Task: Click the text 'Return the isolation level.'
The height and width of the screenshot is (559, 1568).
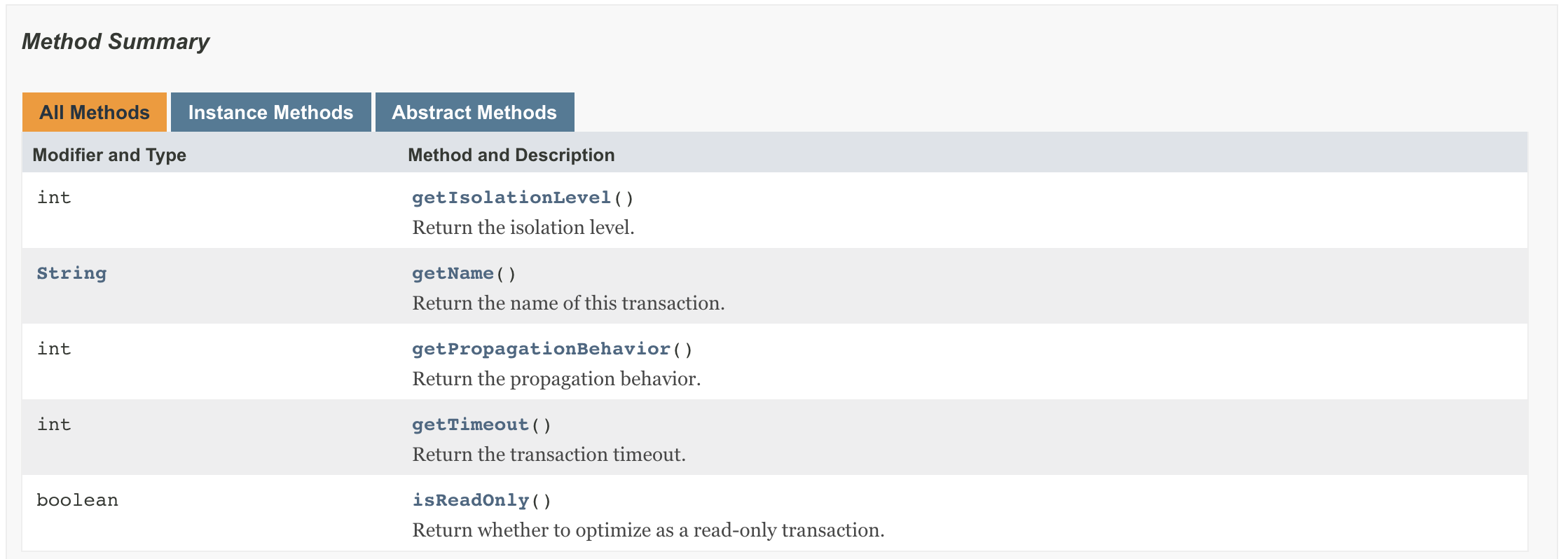Action: 523,228
